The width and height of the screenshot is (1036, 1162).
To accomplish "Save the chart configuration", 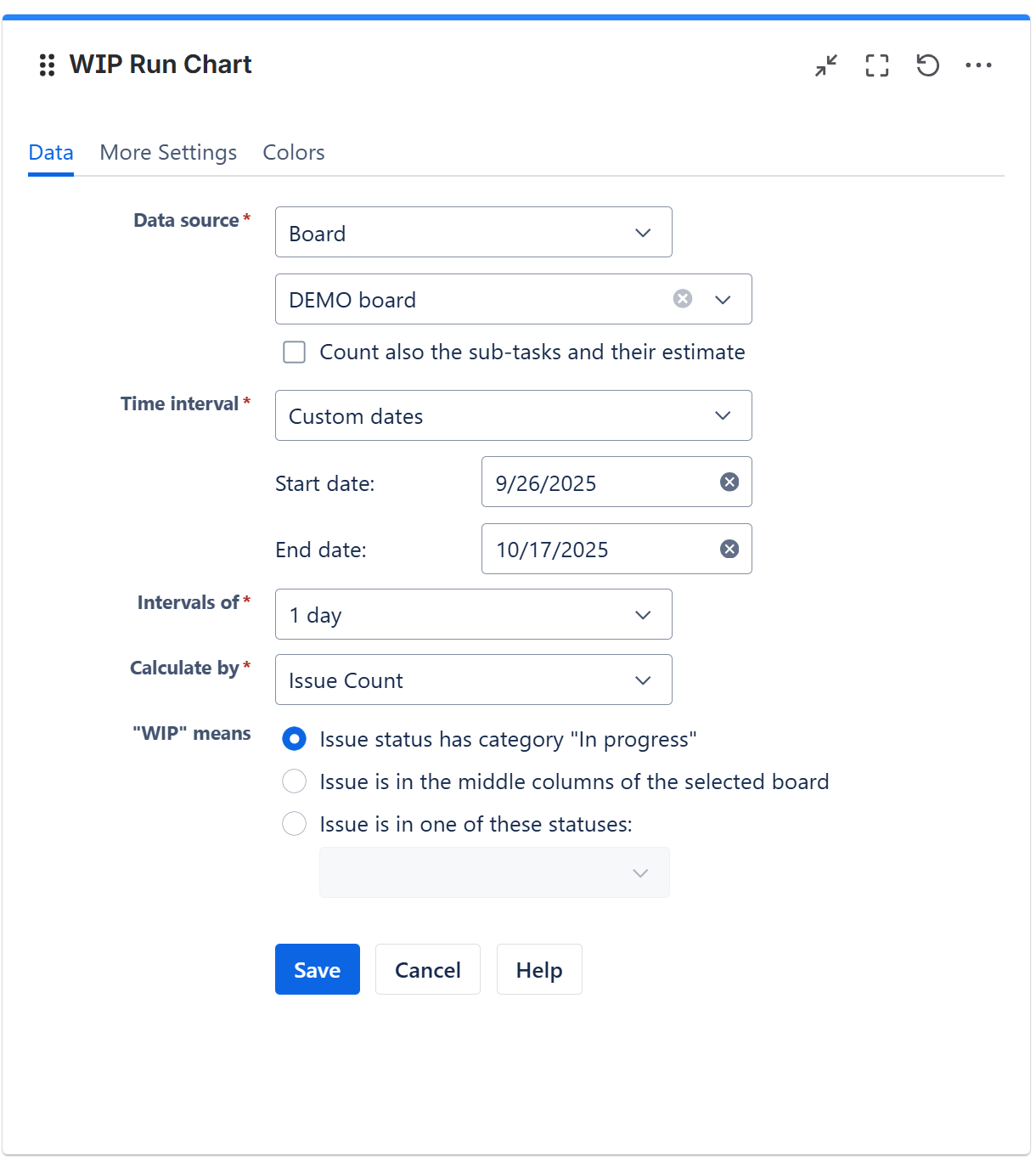I will coord(317,970).
